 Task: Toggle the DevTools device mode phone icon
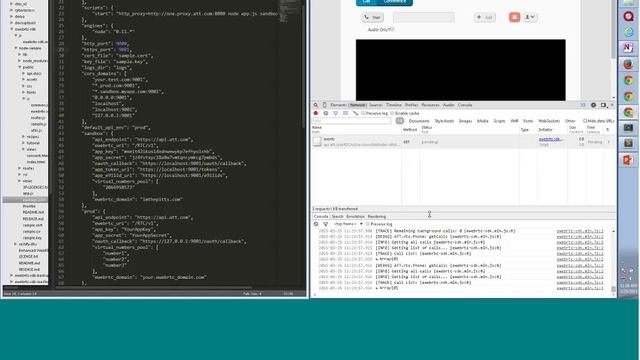(324, 105)
